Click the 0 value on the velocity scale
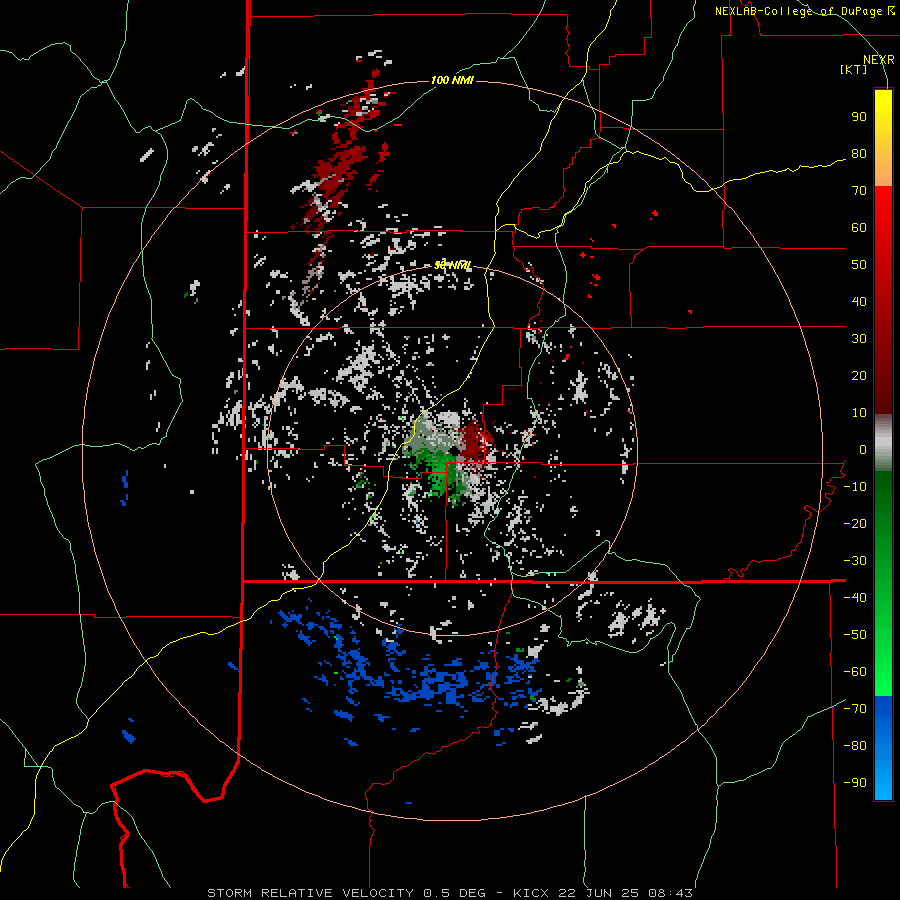 point(863,449)
